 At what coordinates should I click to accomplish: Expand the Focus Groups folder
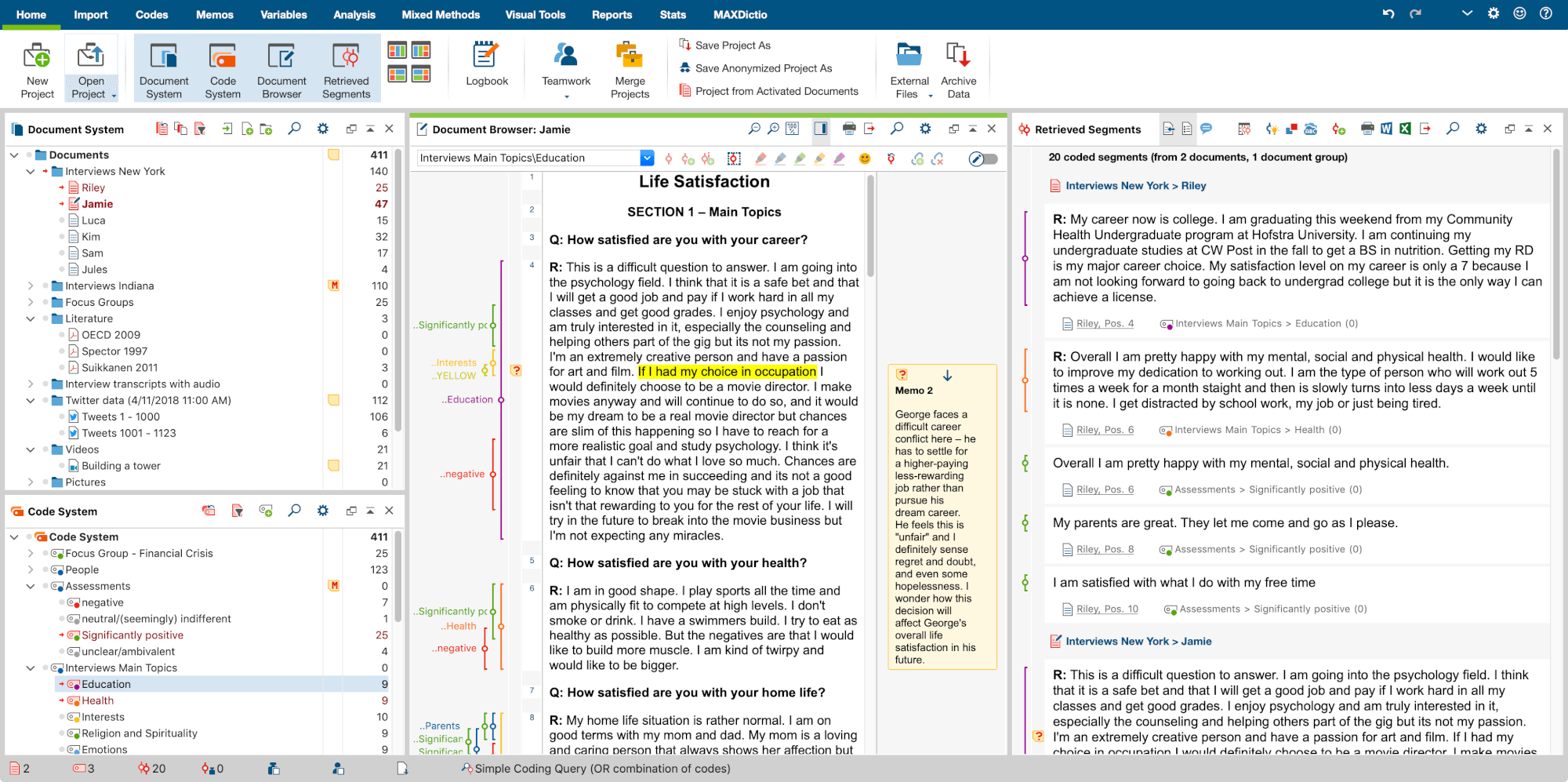coord(31,303)
